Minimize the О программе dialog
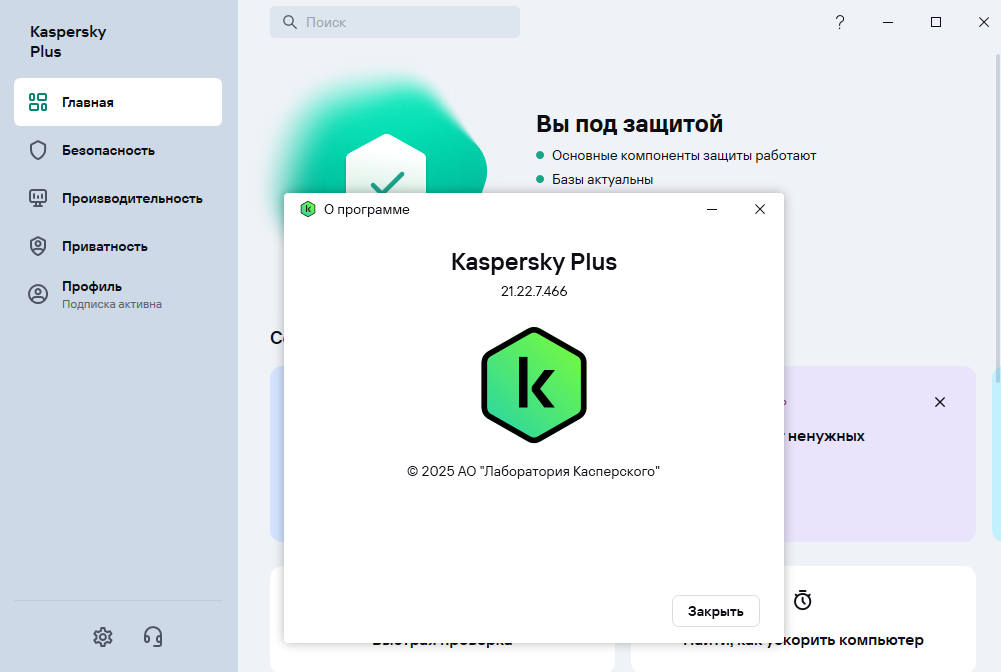This screenshot has width=1001, height=672. (712, 209)
